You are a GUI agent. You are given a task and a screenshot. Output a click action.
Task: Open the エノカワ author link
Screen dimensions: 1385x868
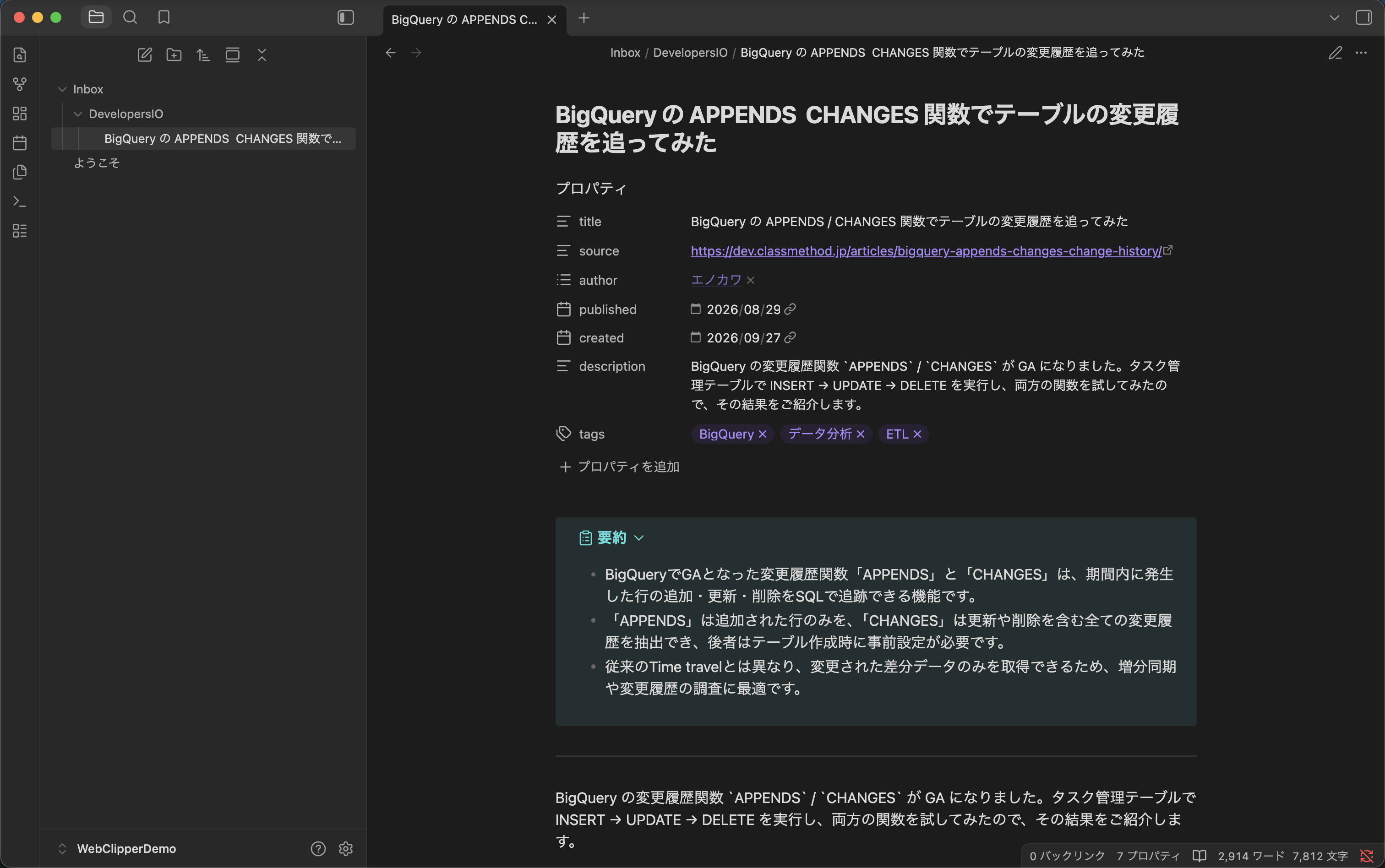(716, 280)
